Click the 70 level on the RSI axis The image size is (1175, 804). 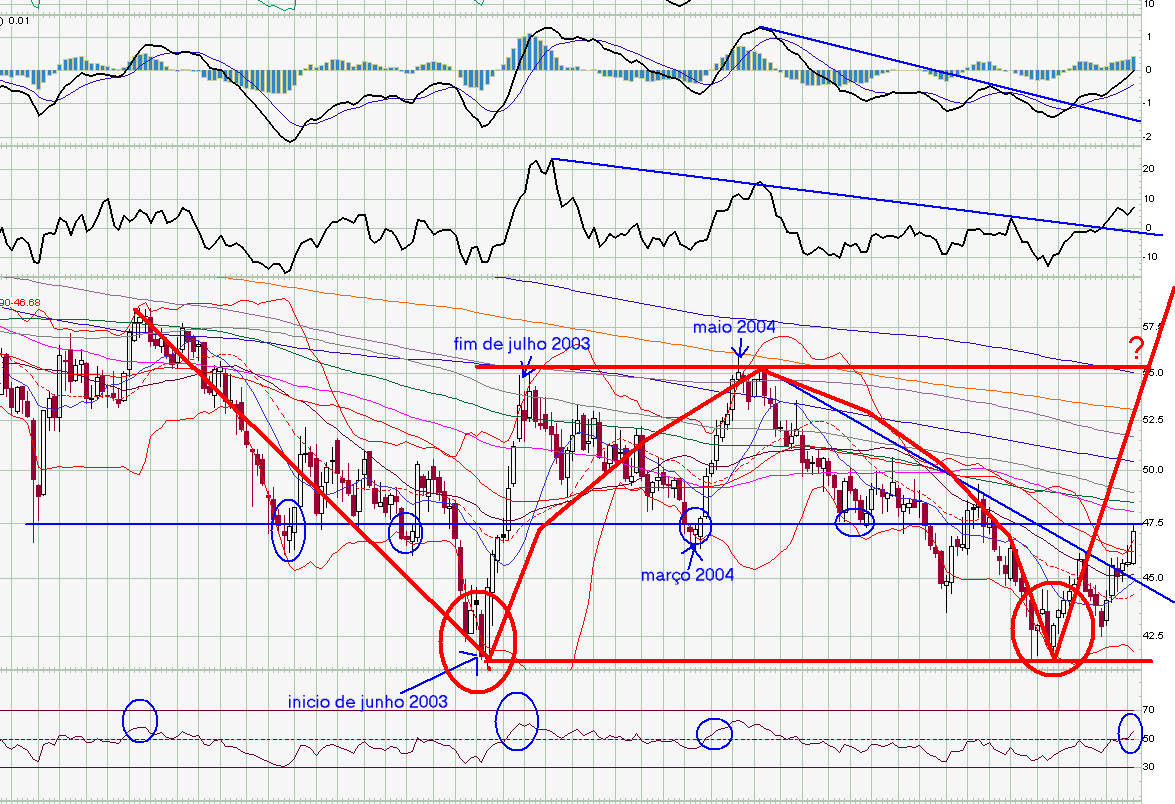click(1149, 710)
